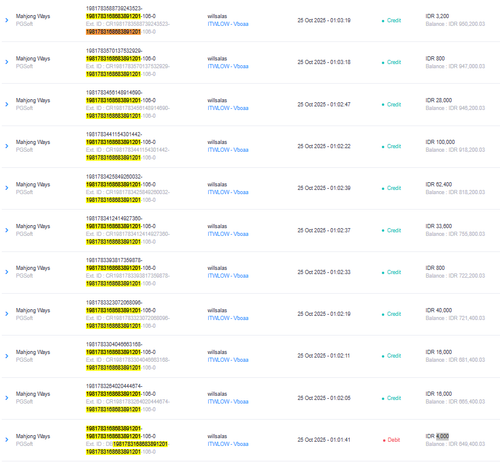500x467 pixels.
Task: Click the highlighted 'IDR 4,000' debit amount
Action: pos(437,436)
